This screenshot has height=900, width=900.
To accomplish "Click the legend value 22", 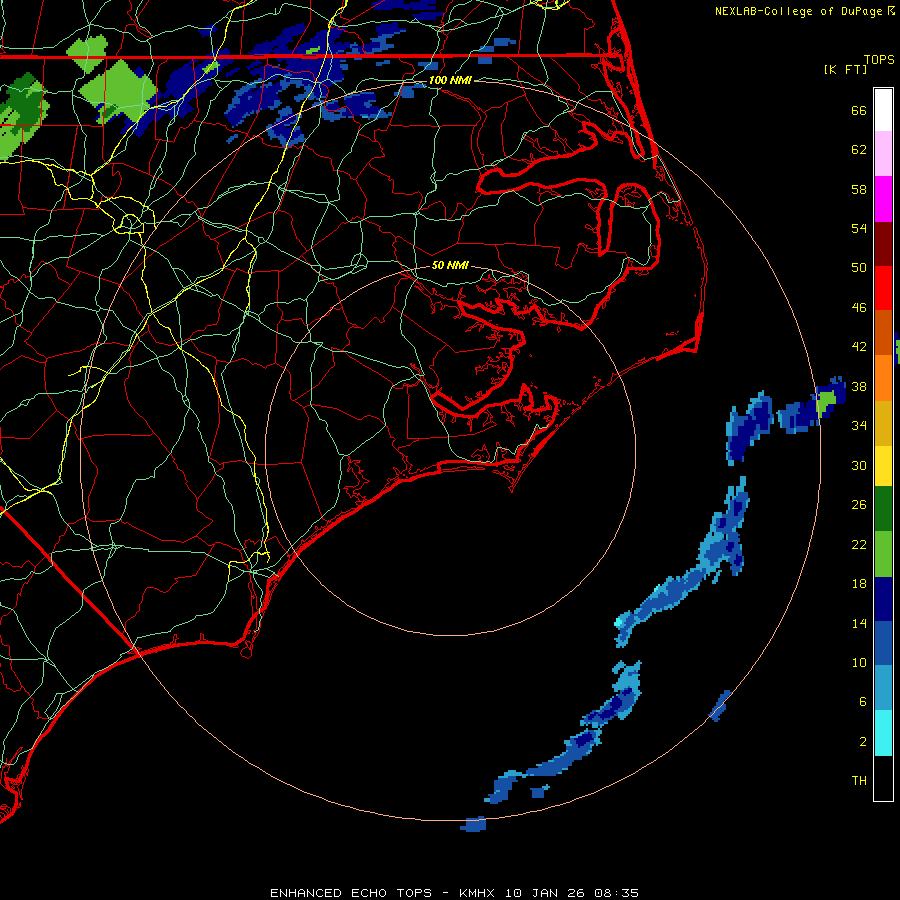I will [859, 544].
